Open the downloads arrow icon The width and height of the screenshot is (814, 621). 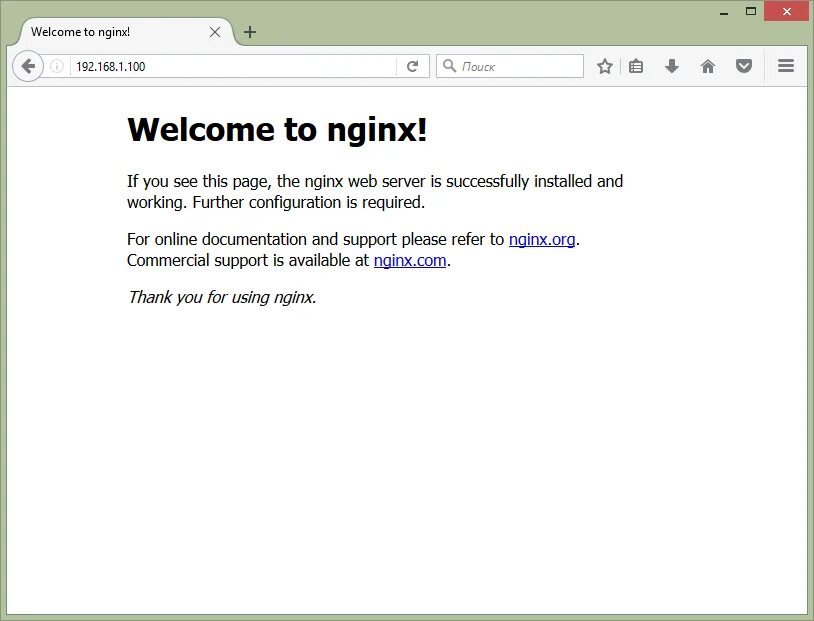[x=672, y=66]
